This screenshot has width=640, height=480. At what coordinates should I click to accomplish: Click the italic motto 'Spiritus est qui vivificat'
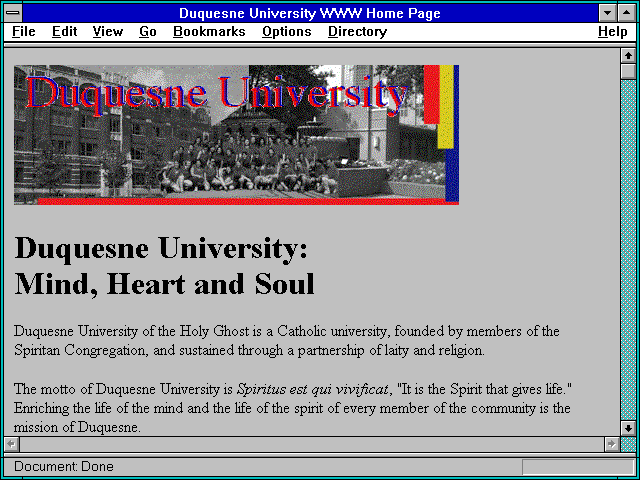(x=312, y=389)
